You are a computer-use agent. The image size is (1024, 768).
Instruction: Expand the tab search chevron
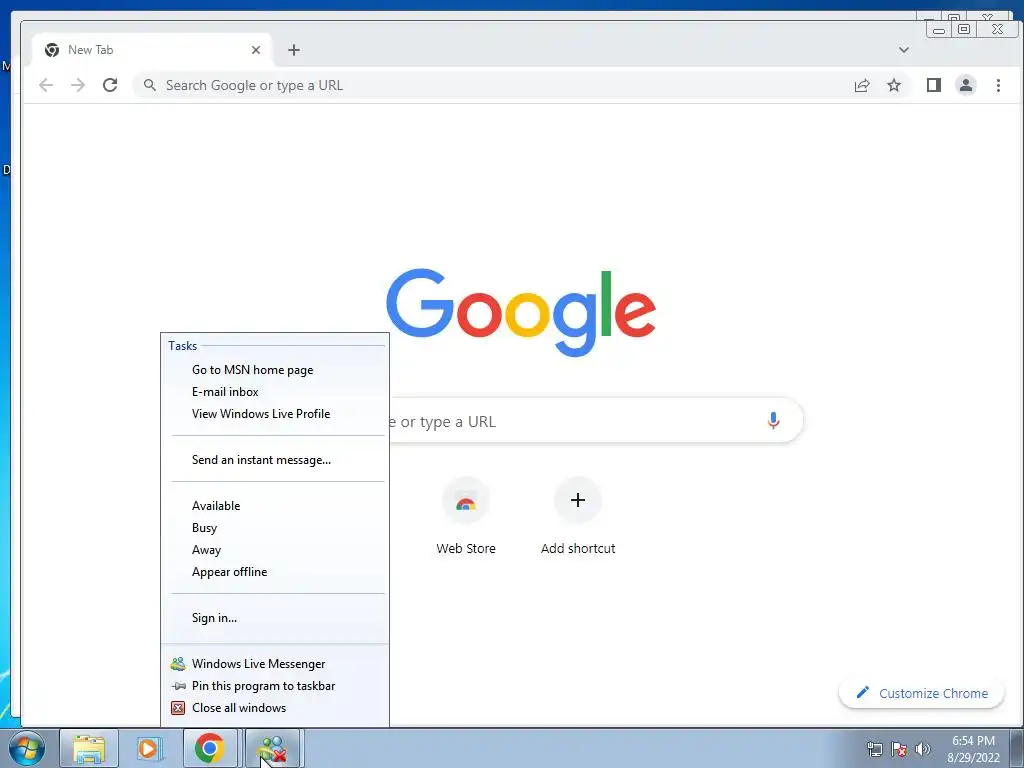coord(904,50)
